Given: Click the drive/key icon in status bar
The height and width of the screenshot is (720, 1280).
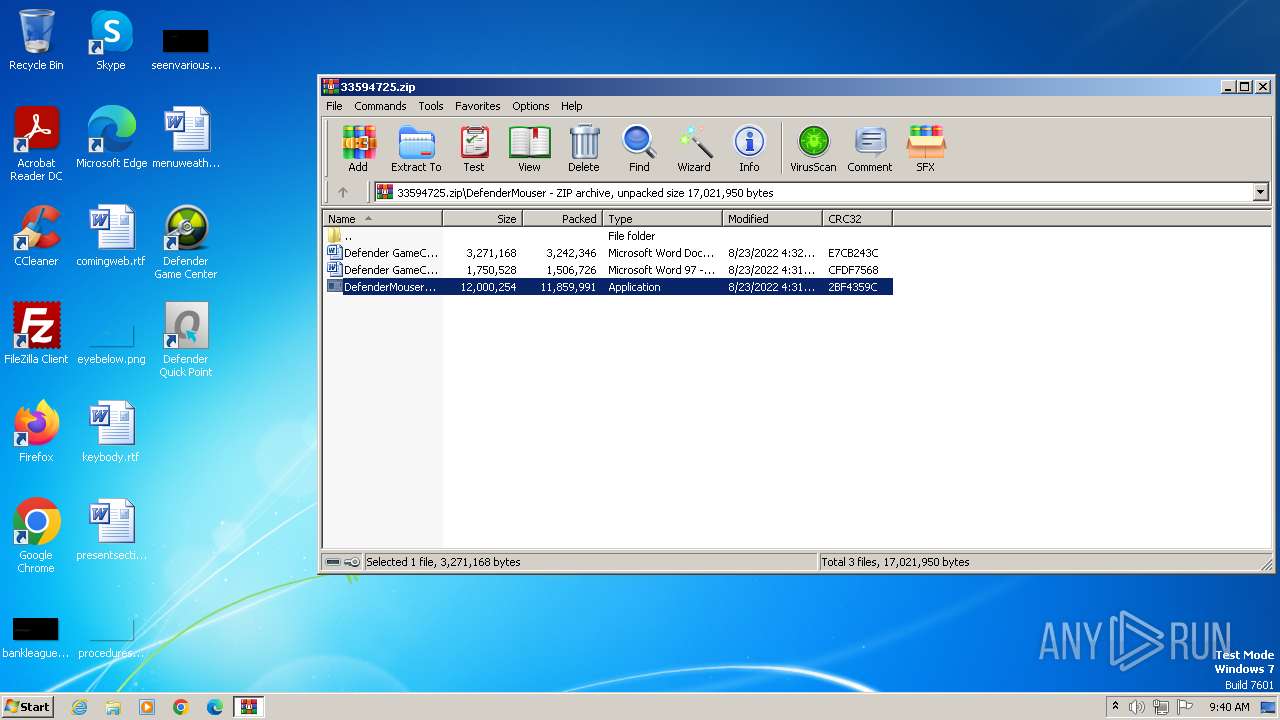Looking at the screenshot, I should (x=342, y=562).
